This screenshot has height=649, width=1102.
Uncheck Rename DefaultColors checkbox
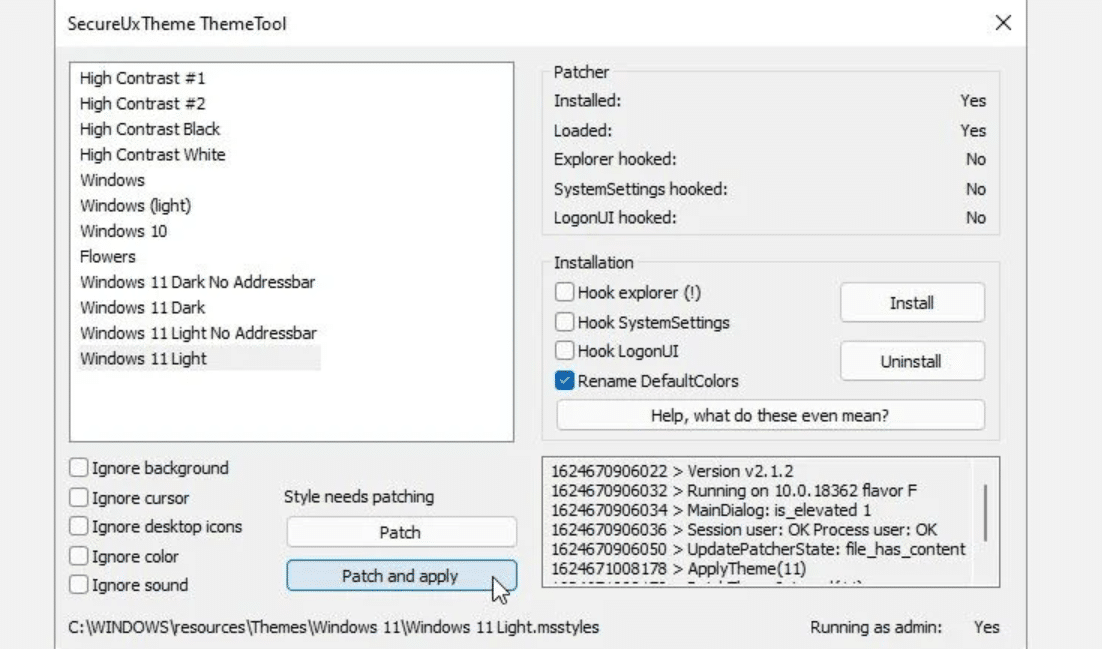(565, 380)
